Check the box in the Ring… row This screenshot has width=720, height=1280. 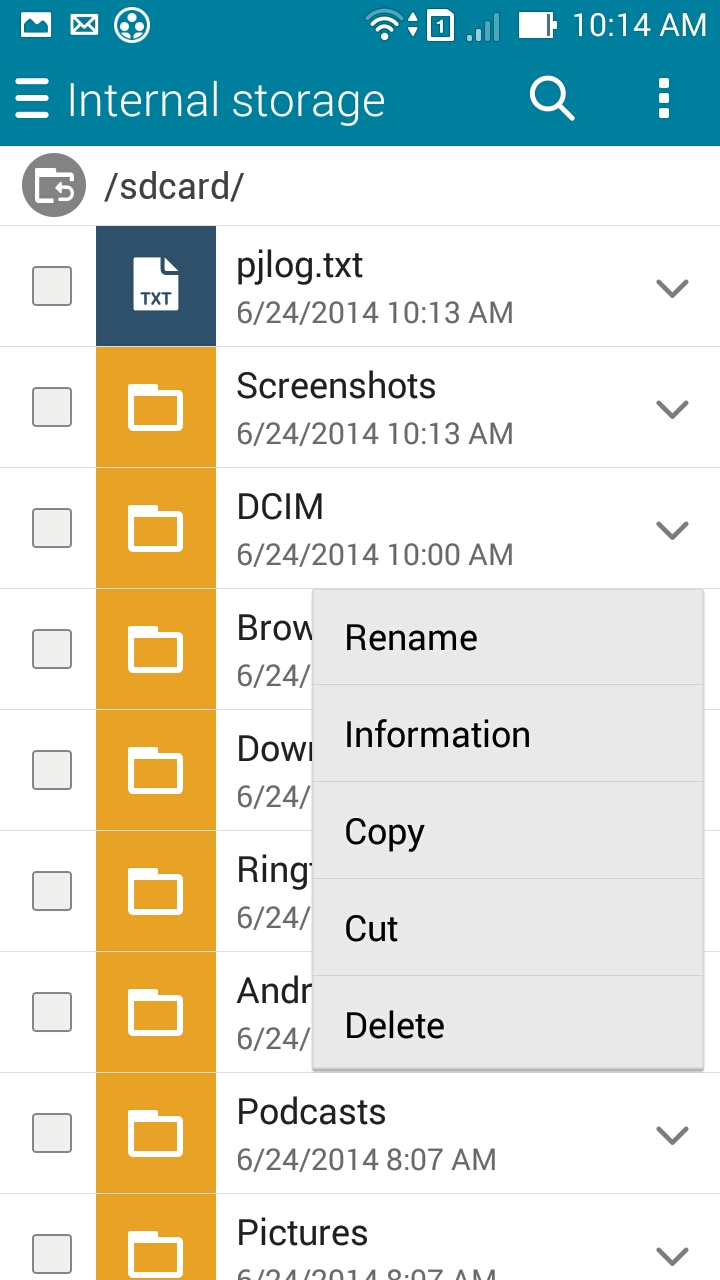click(52, 891)
